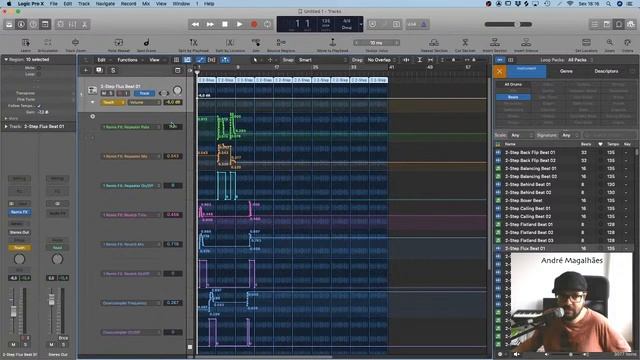The image size is (640, 360).
Task: Open the Apple Loops Descriptors tab
Action: 606,71
